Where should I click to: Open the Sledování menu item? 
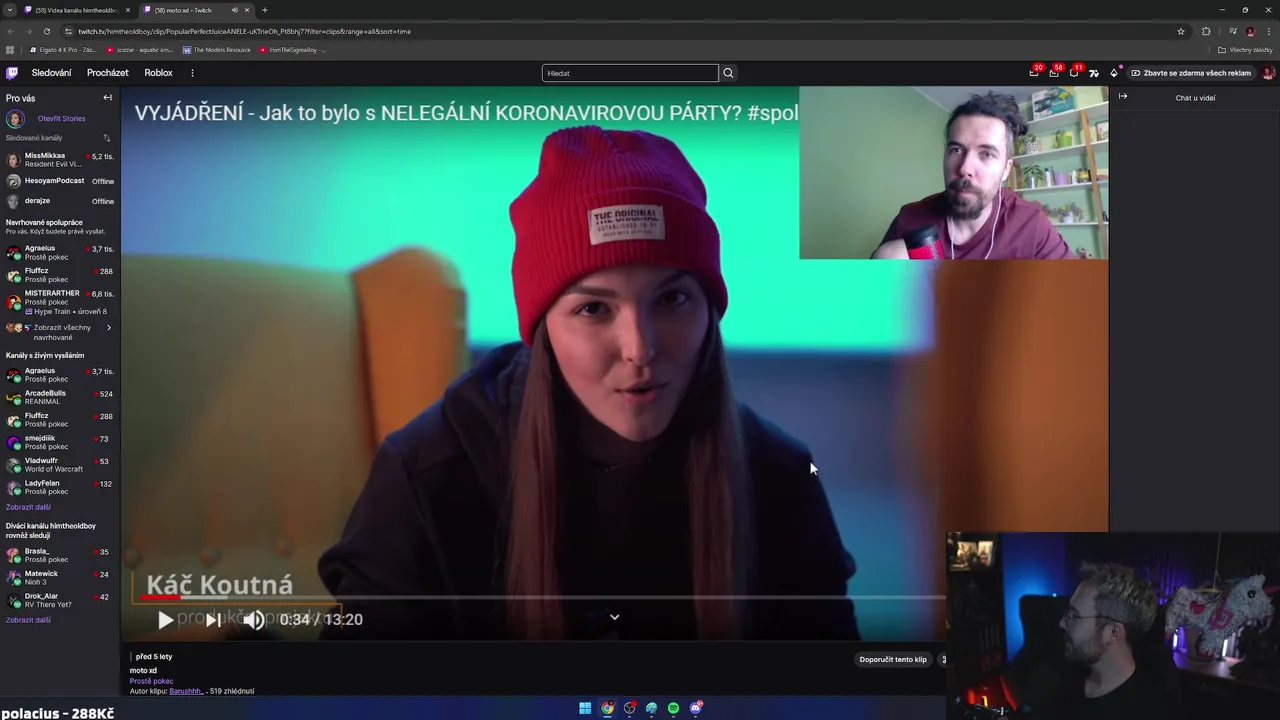51,73
